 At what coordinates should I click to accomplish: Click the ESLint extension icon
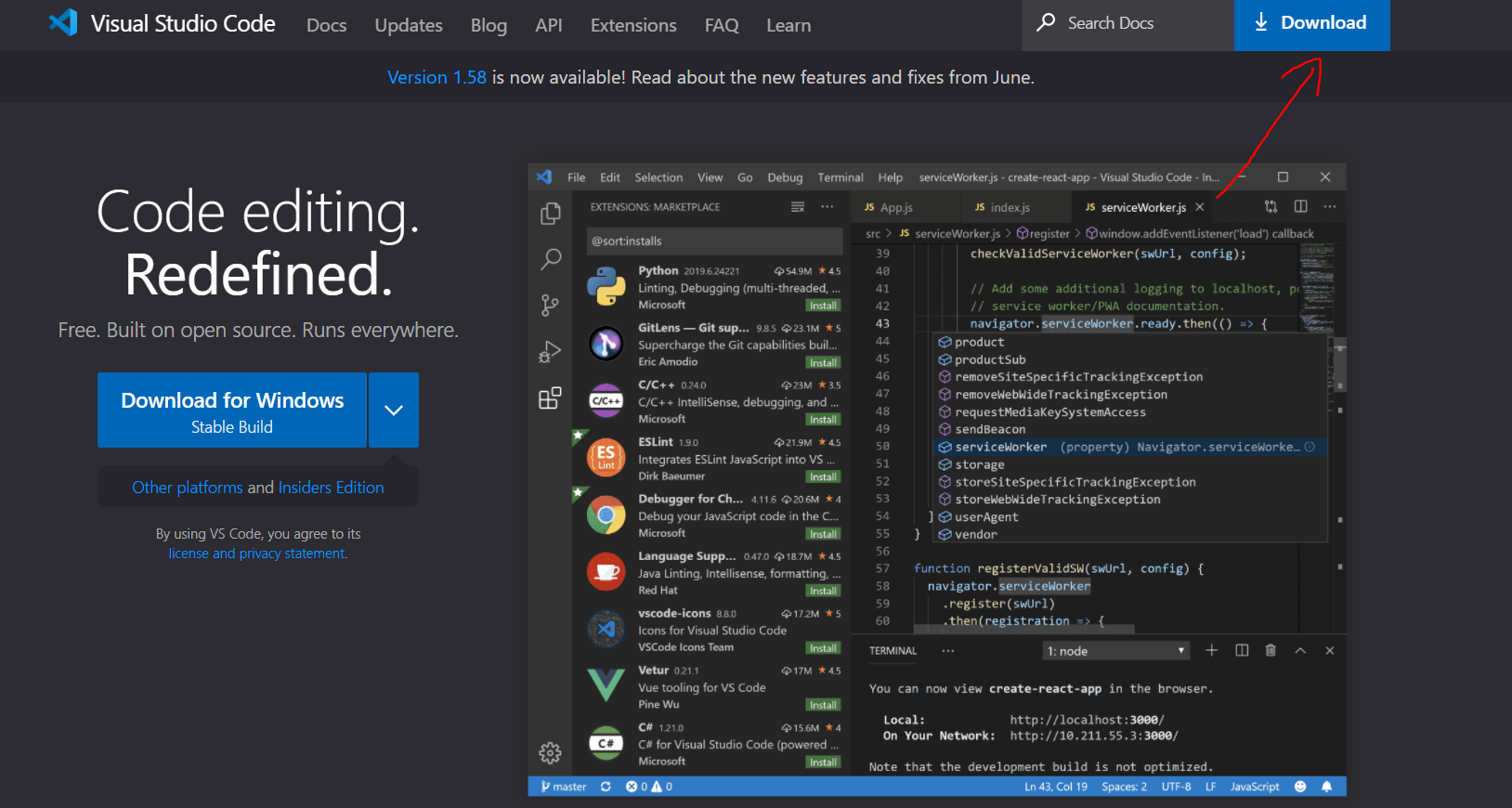pyautogui.click(x=606, y=458)
